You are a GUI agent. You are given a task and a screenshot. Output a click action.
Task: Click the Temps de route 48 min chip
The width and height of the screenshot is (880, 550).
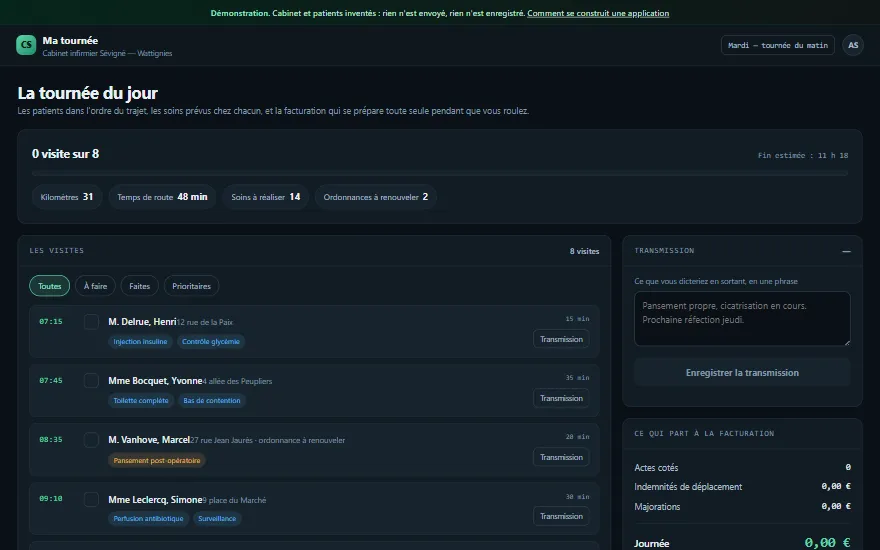162,197
